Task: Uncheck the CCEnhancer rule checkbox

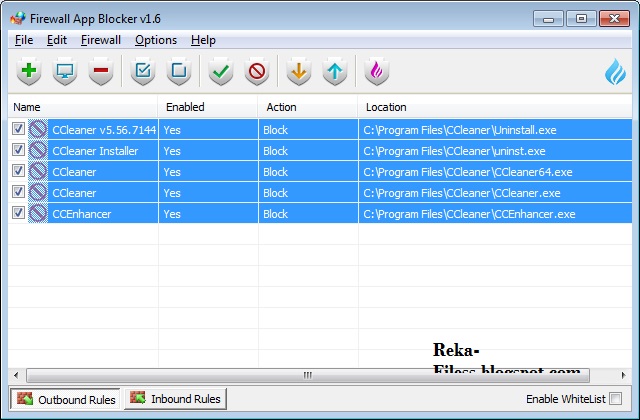Action: tap(18, 213)
